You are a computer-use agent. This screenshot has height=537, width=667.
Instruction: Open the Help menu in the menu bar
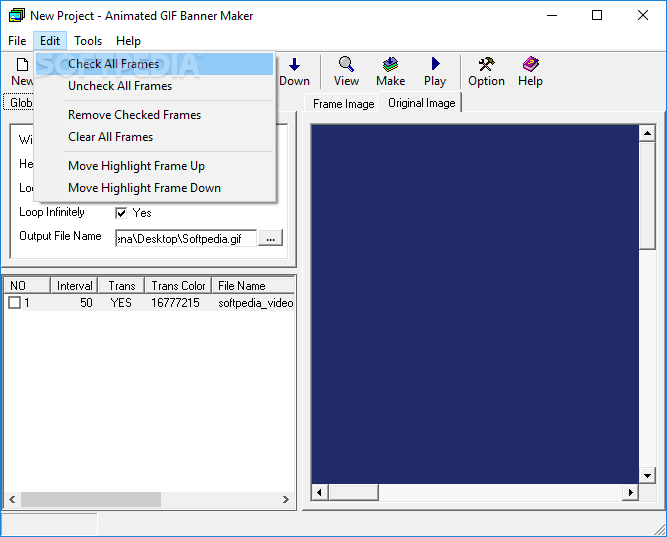[128, 41]
